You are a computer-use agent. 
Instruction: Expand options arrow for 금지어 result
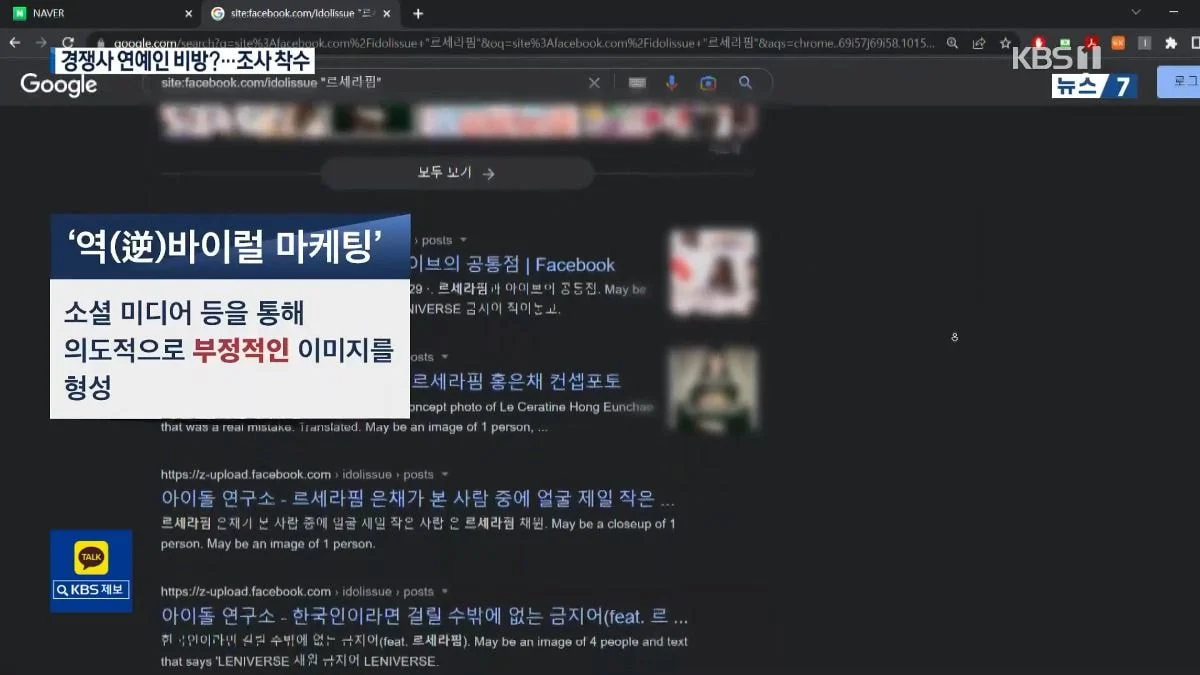[444, 591]
